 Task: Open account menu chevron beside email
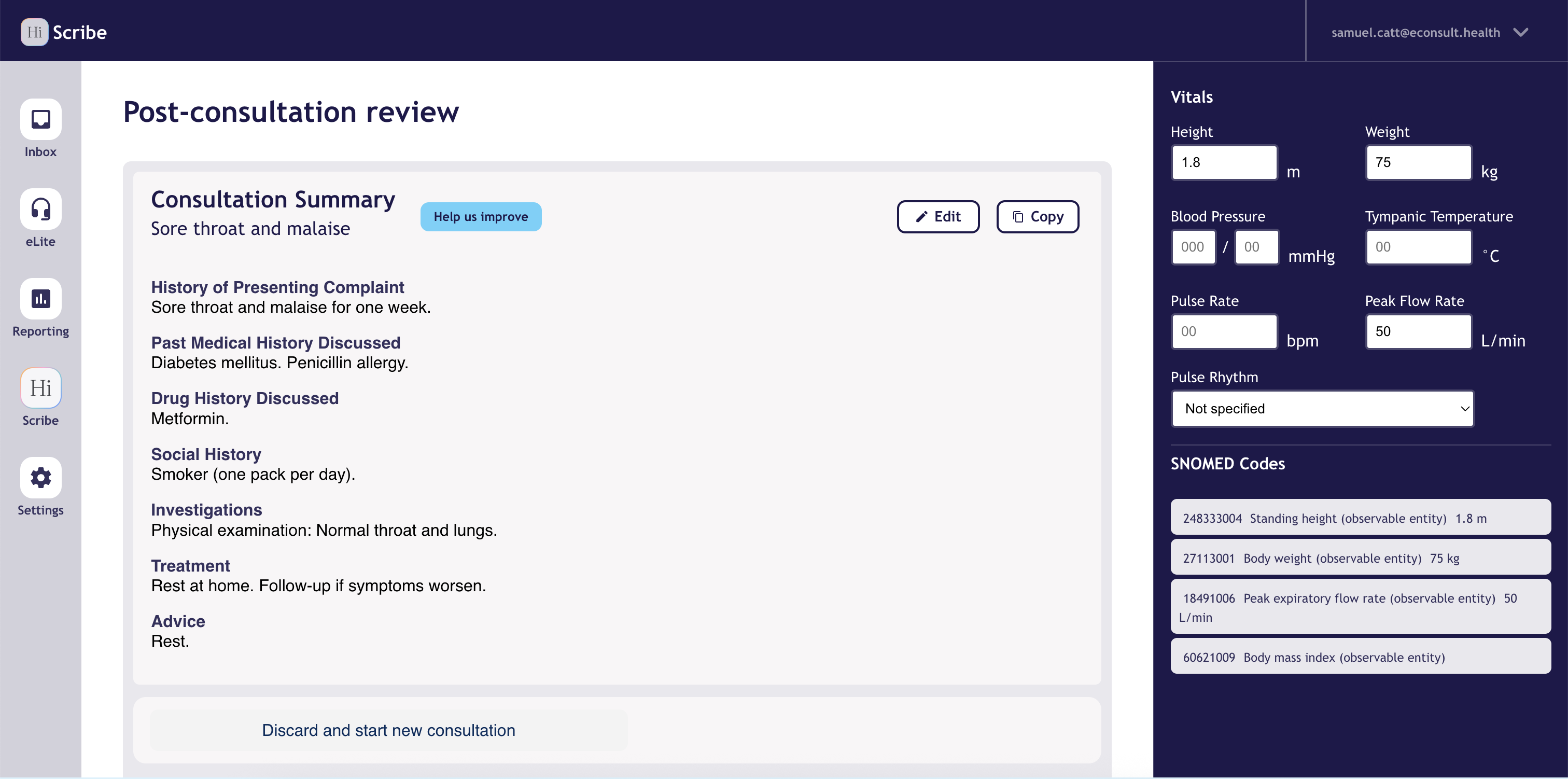point(1520,32)
